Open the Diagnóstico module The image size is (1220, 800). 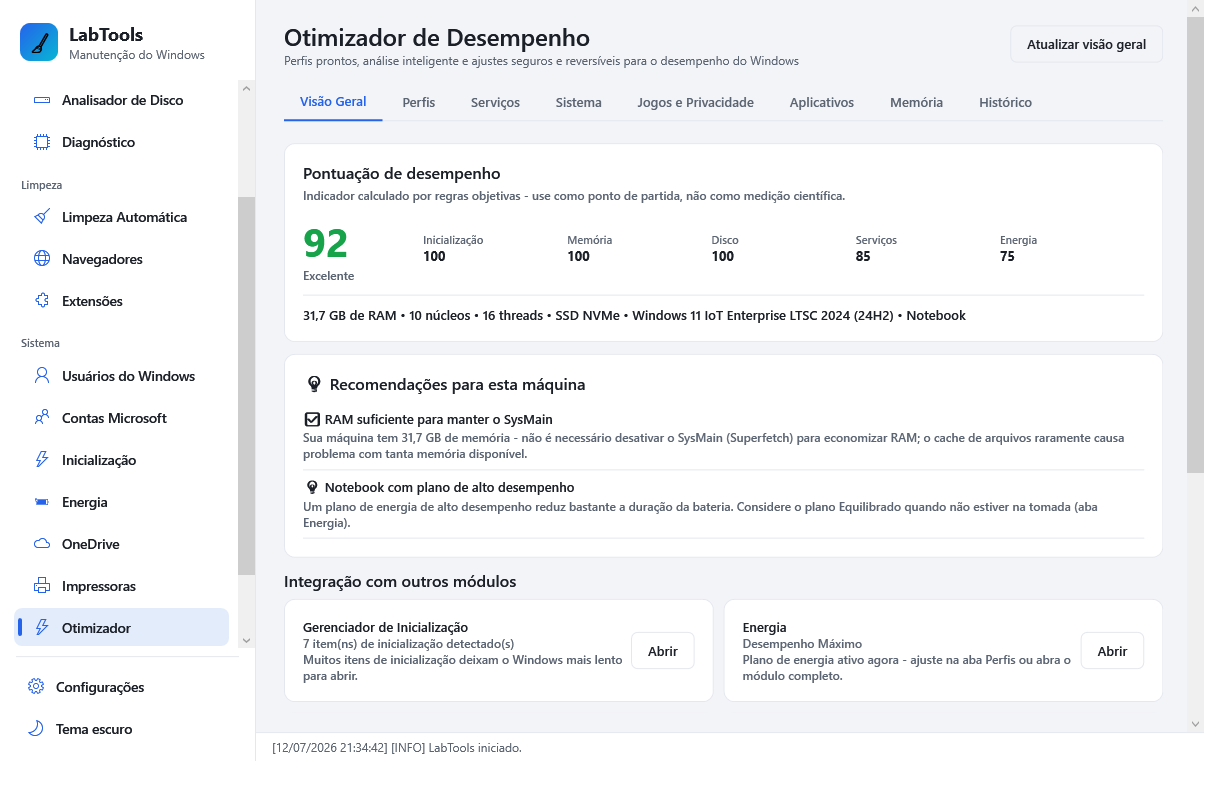121,142
